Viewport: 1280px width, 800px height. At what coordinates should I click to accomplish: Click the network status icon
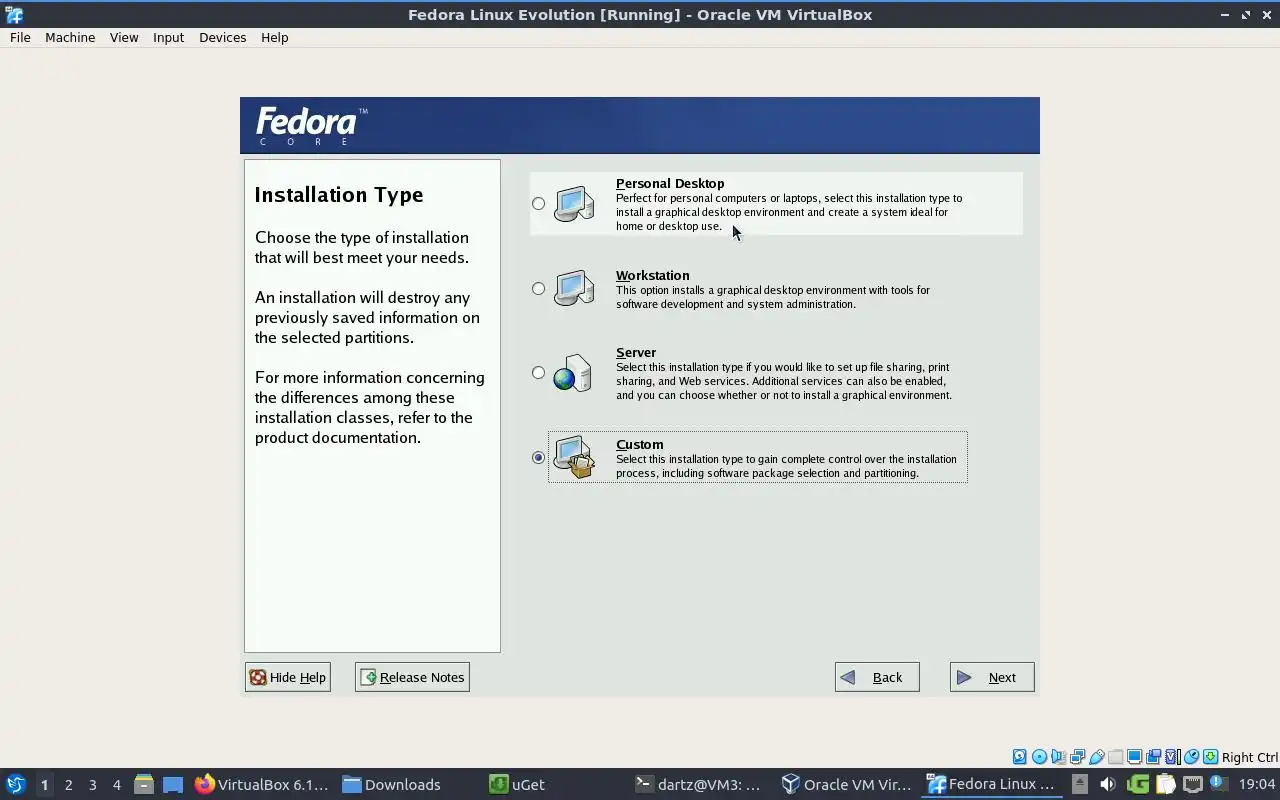click(x=1077, y=757)
